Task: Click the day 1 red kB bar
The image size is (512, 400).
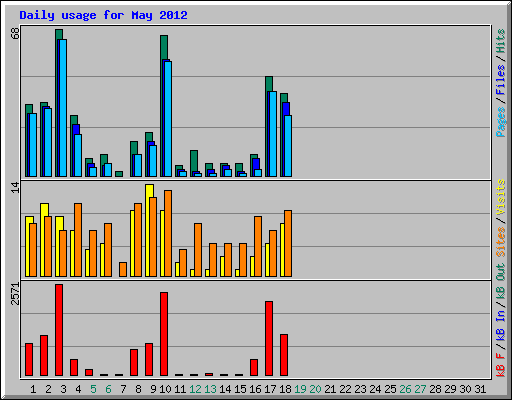Action: [x=29, y=359]
